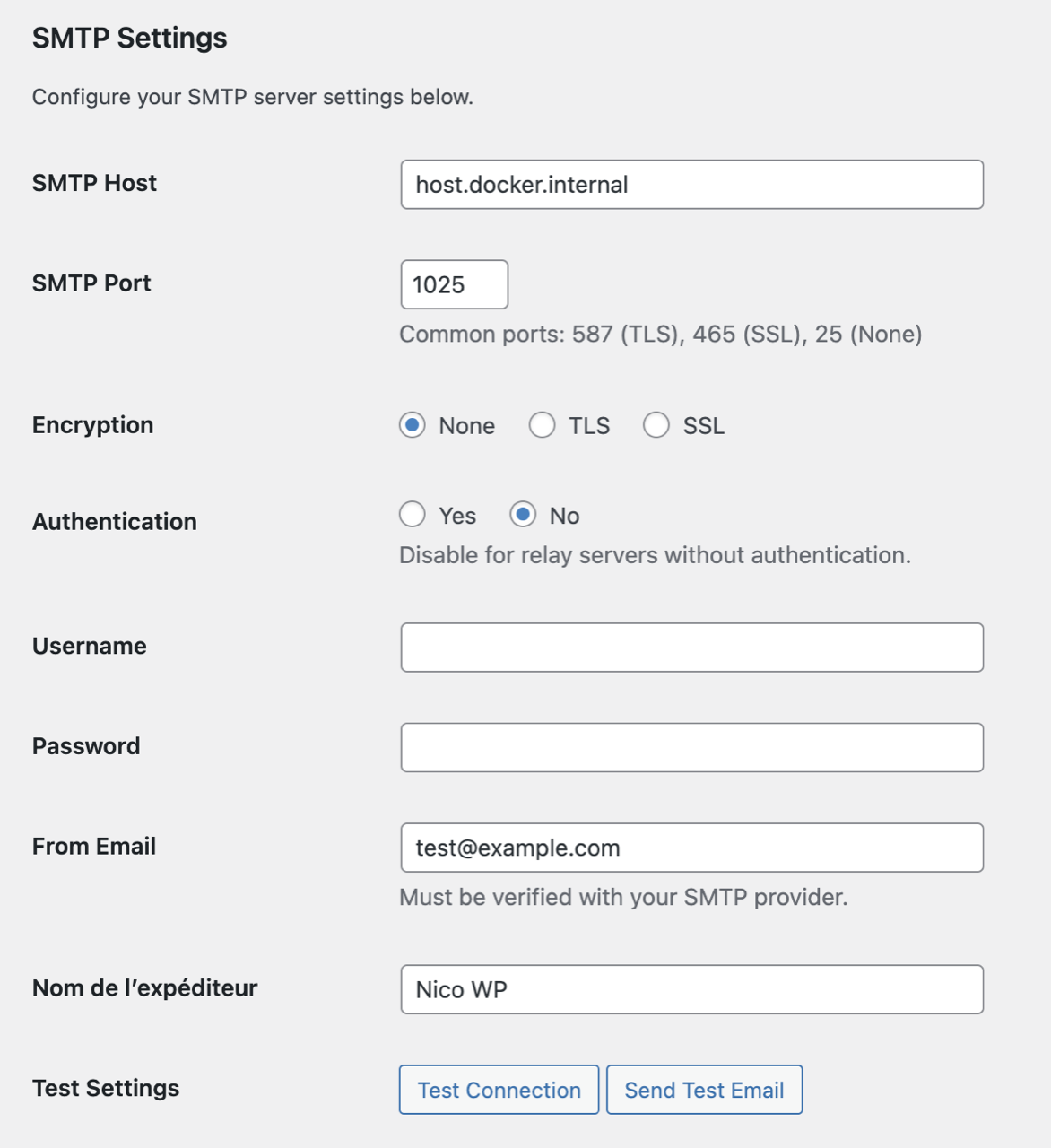Focus the empty Password field
Image resolution: width=1051 pixels, height=1148 pixels.
tap(691, 747)
